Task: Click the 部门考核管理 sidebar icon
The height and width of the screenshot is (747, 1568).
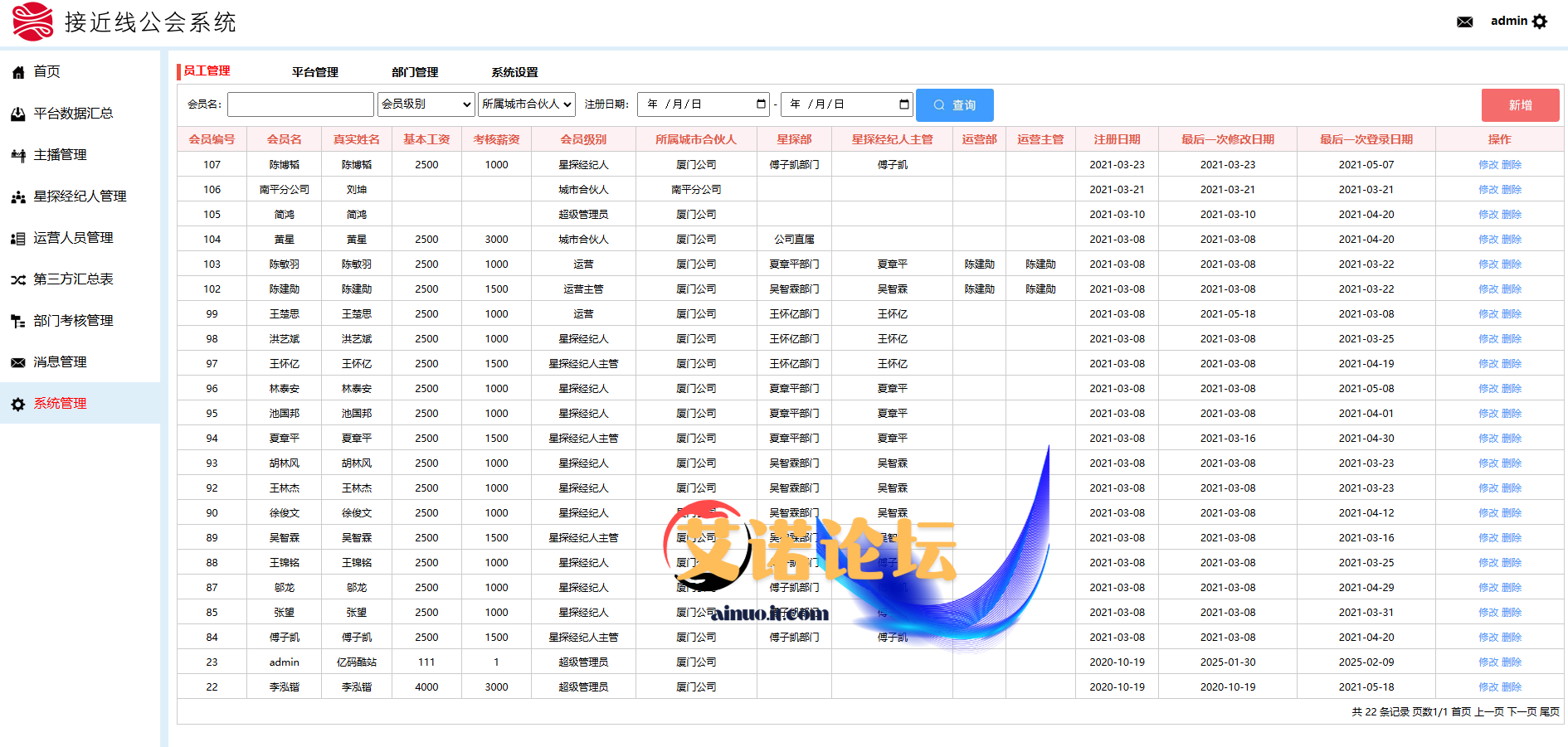Action: click(x=18, y=321)
